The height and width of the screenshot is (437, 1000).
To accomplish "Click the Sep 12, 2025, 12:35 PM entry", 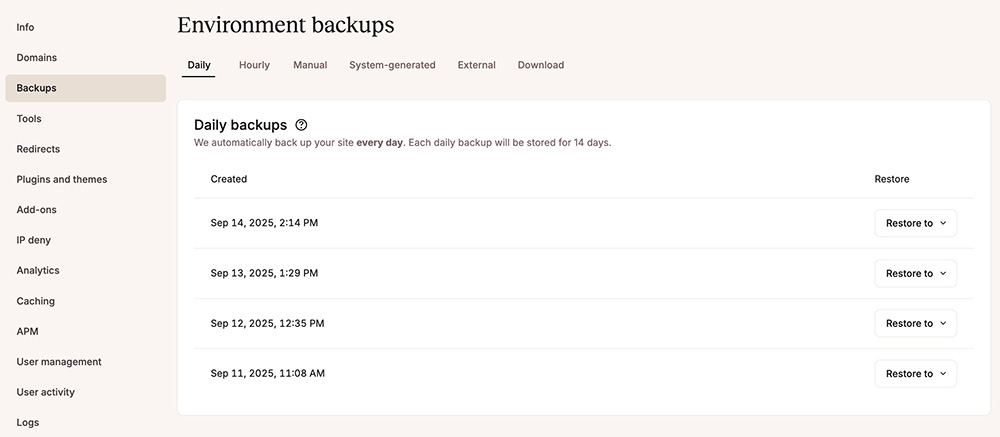I will click(x=267, y=323).
